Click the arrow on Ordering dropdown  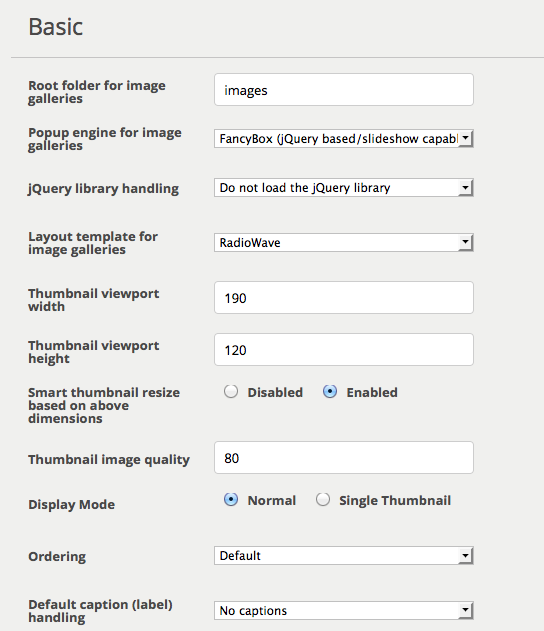(x=466, y=556)
